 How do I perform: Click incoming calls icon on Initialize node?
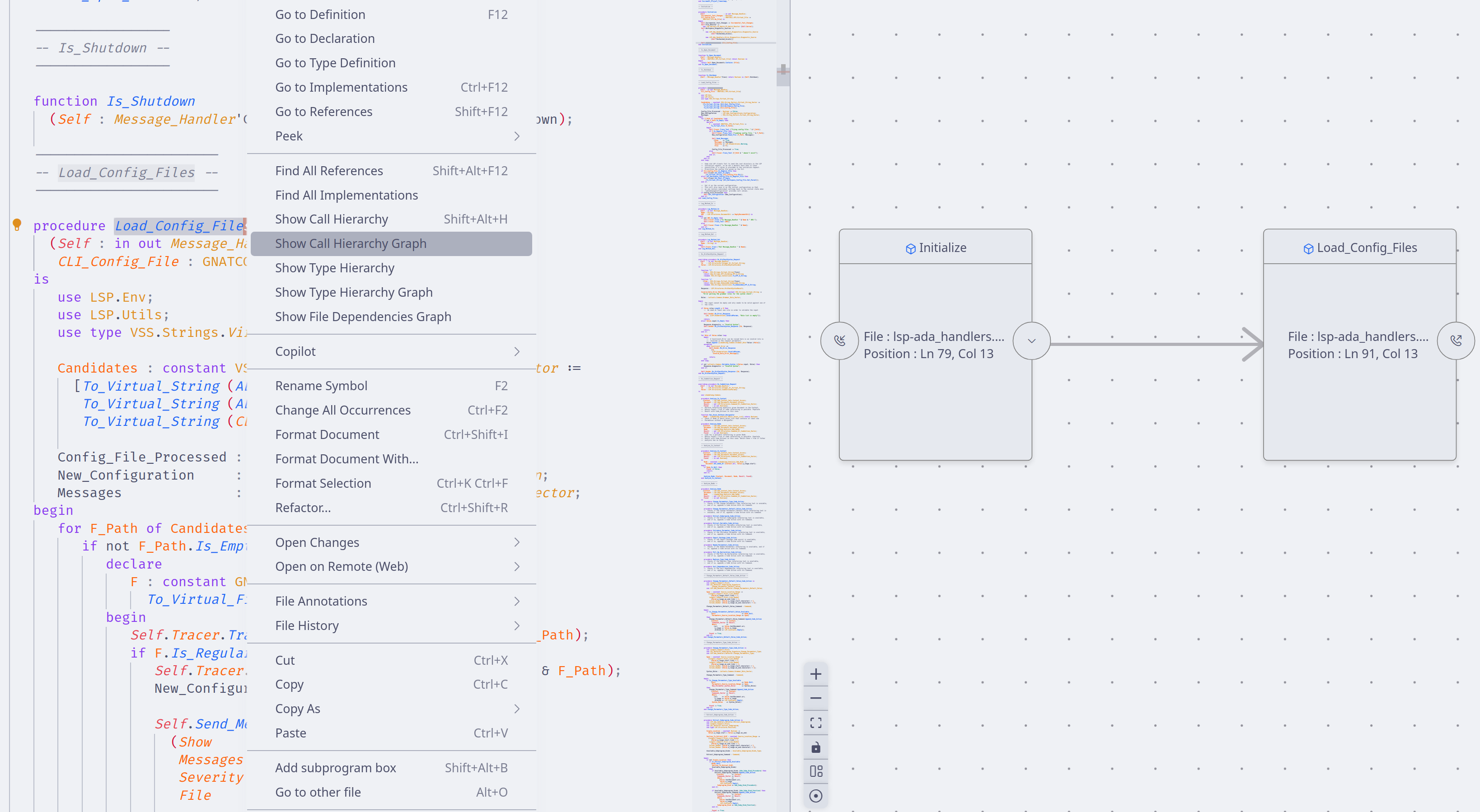(839, 341)
